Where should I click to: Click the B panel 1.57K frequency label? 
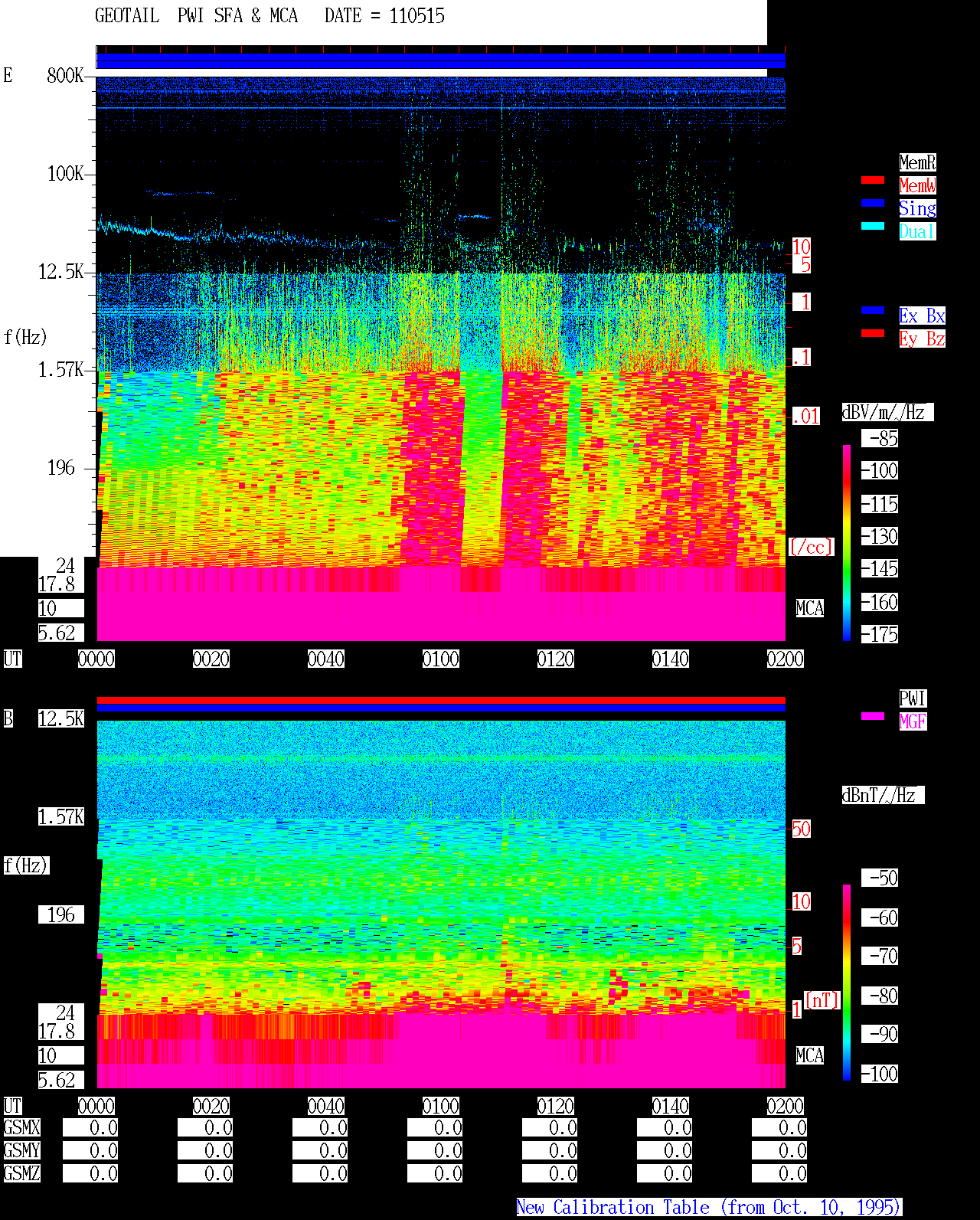click(x=61, y=816)
